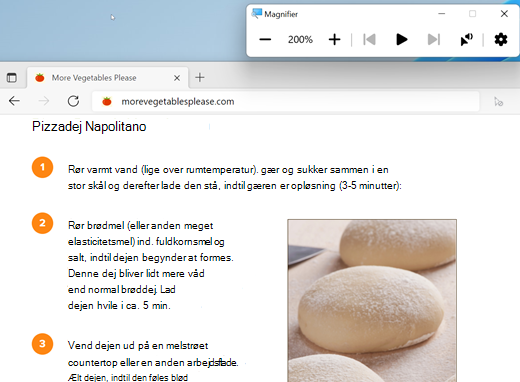The height and width of the screenshot is (382, 520).
Task: Close the More Vegetables Please tab
Action: pyautogui.click(x=177, y=78)
